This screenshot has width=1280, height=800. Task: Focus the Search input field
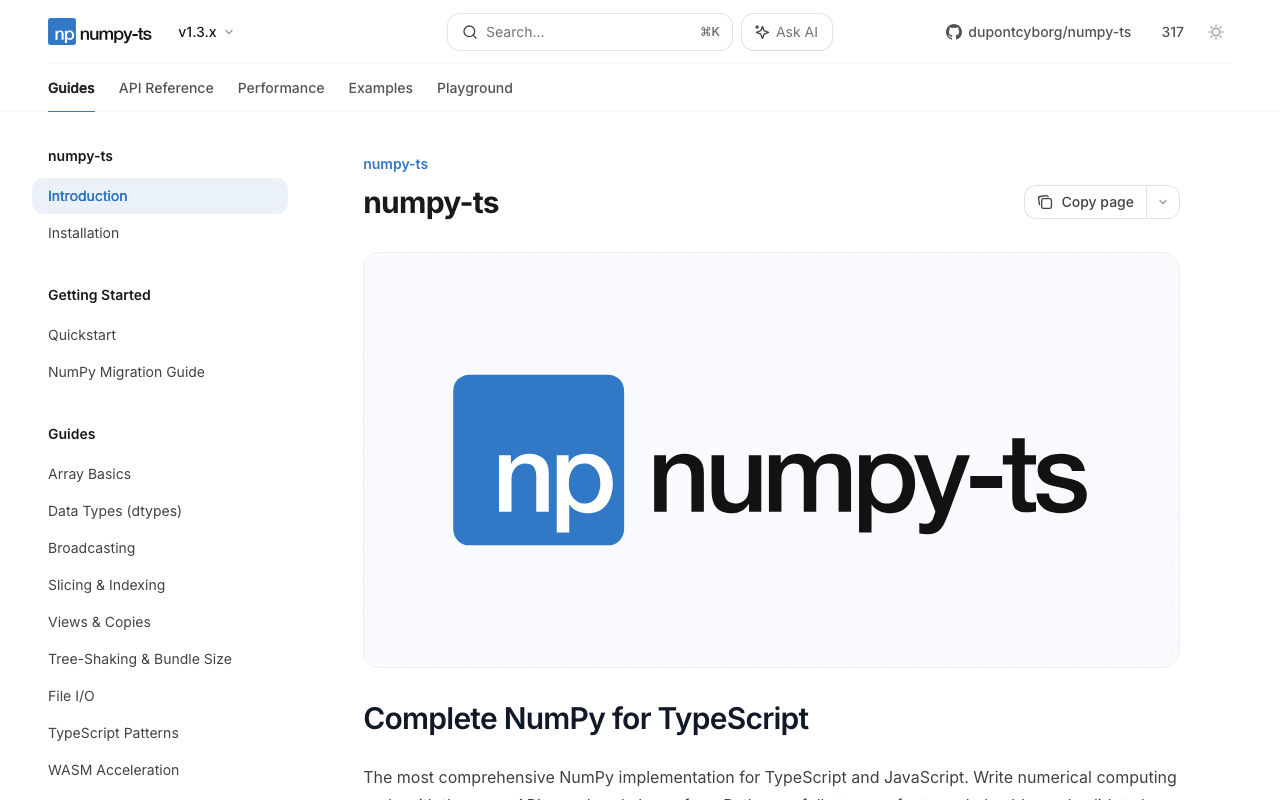pyautogui.click(x=590, y=32)
